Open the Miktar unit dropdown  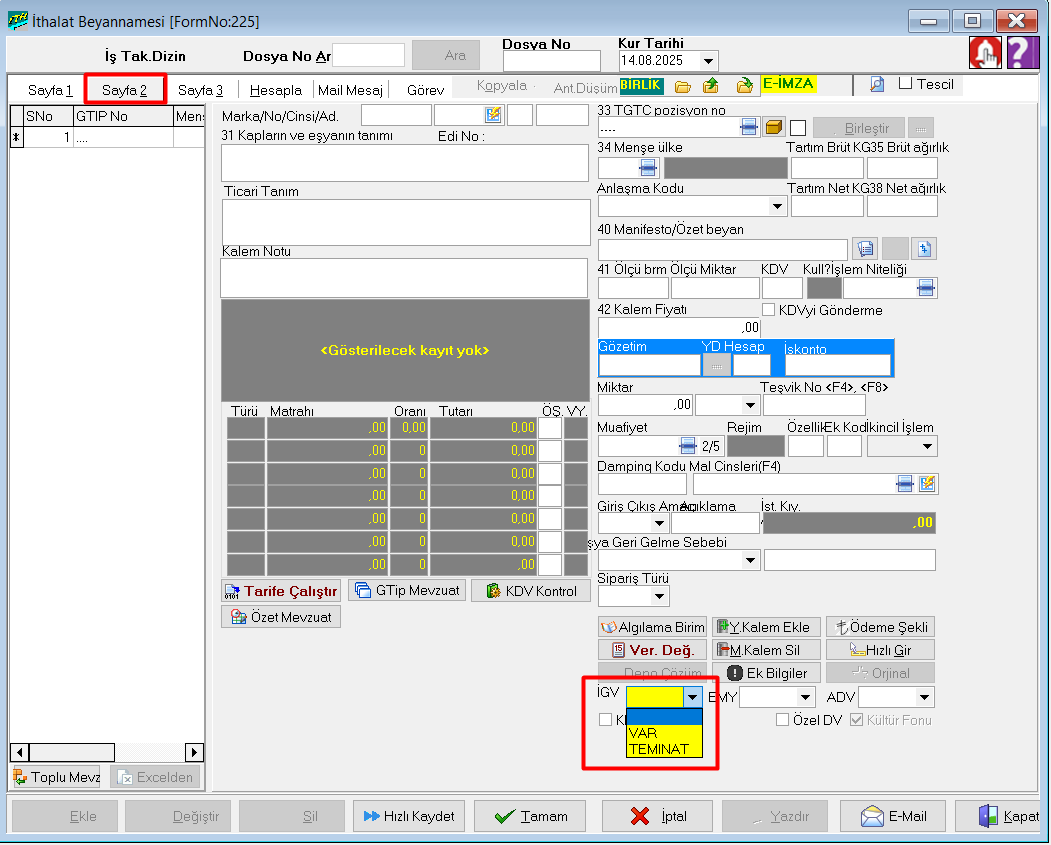point(750,405)
